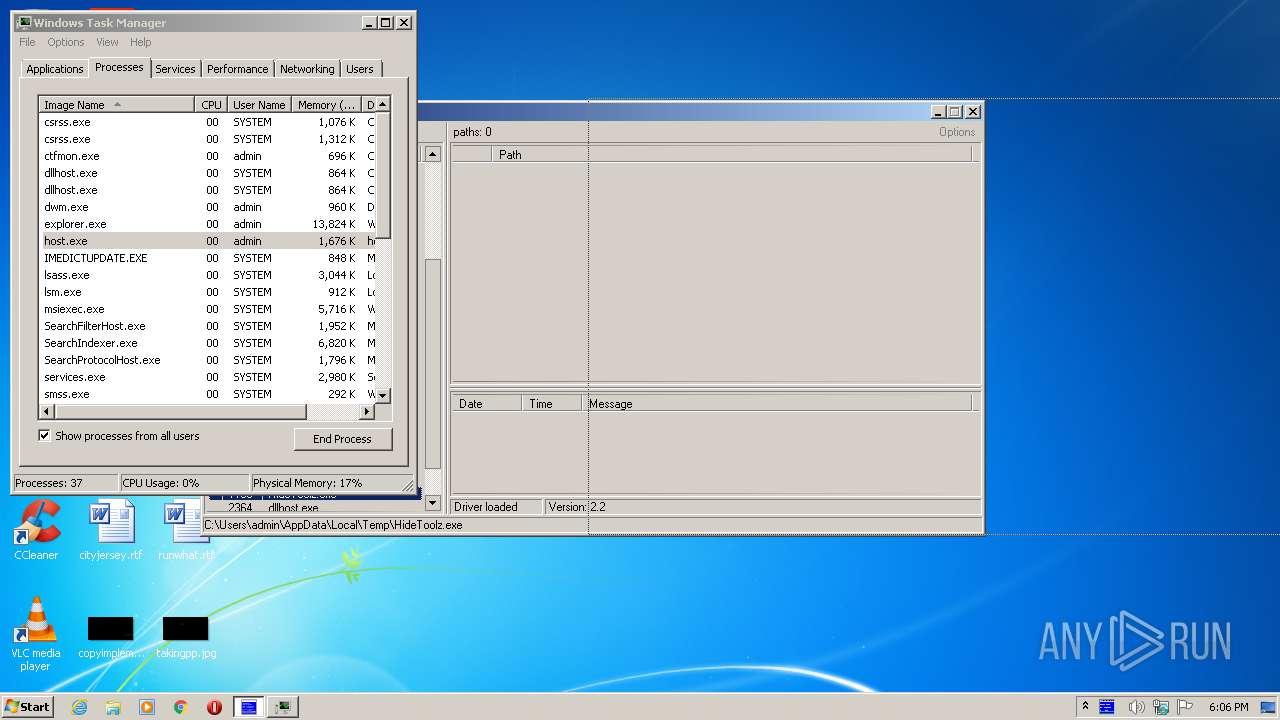Select the VLC media player shortcut
The height and width of the screenshot is (720, 1280).
[36, 634]
